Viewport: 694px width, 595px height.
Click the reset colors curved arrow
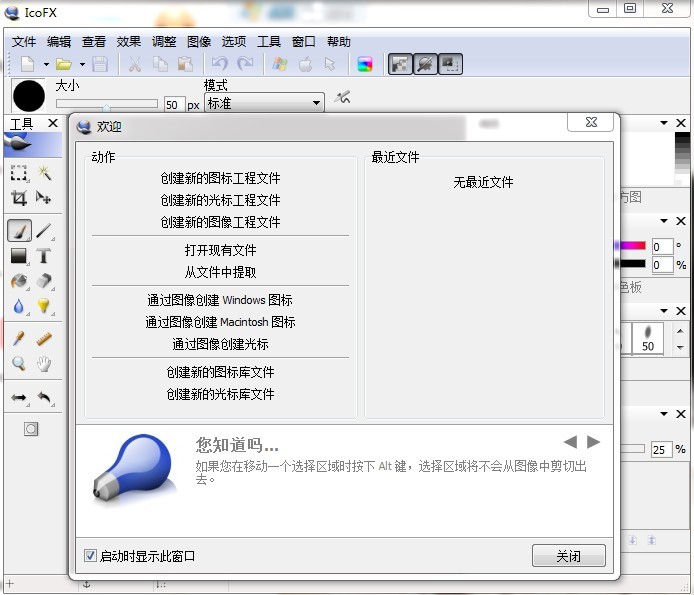44,398
